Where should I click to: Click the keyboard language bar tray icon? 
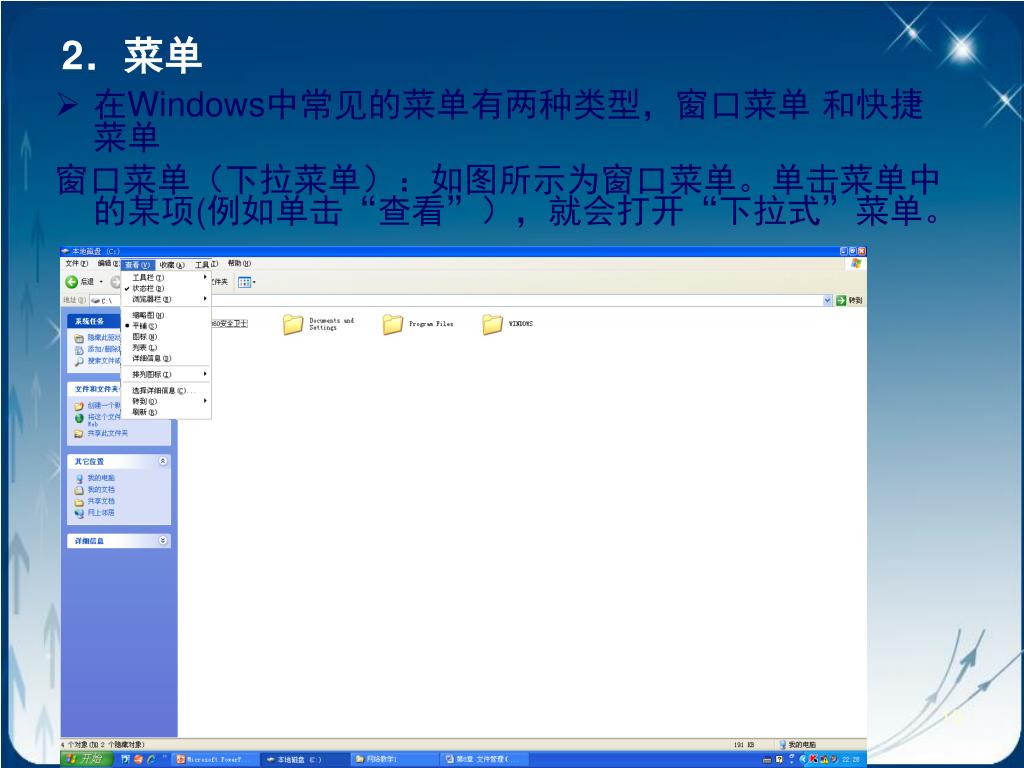(x=768, y=760)
